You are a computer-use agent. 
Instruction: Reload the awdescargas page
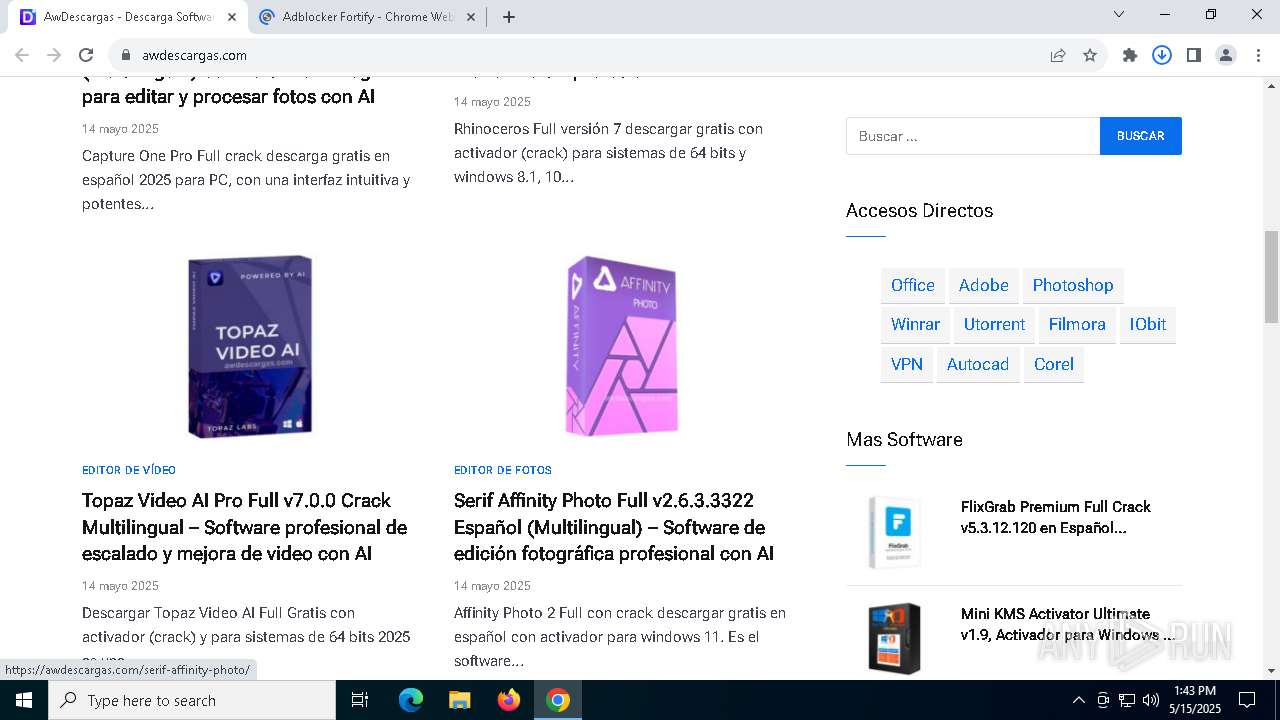point(86,55)
